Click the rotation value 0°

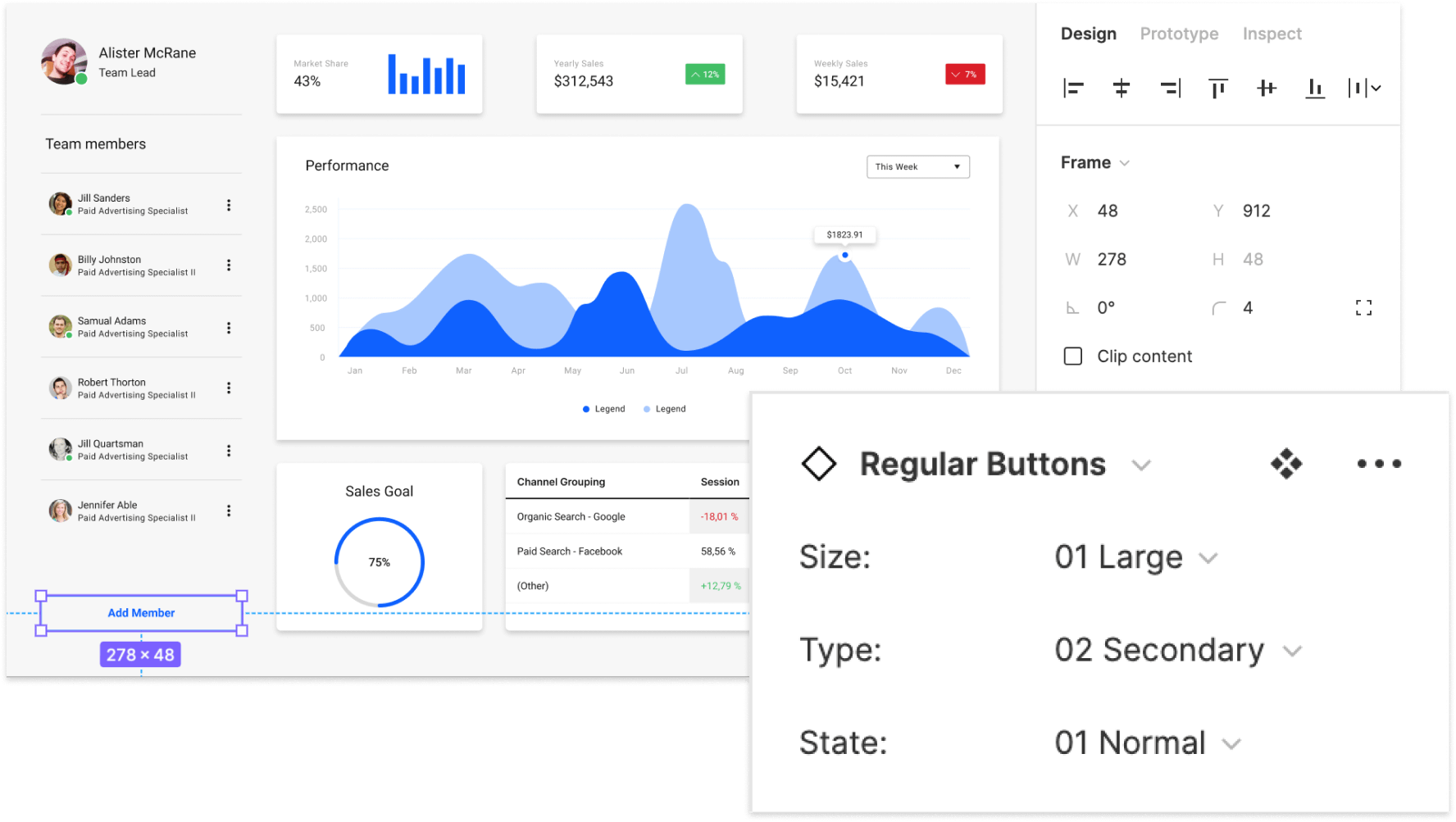tap(1106, 308)
